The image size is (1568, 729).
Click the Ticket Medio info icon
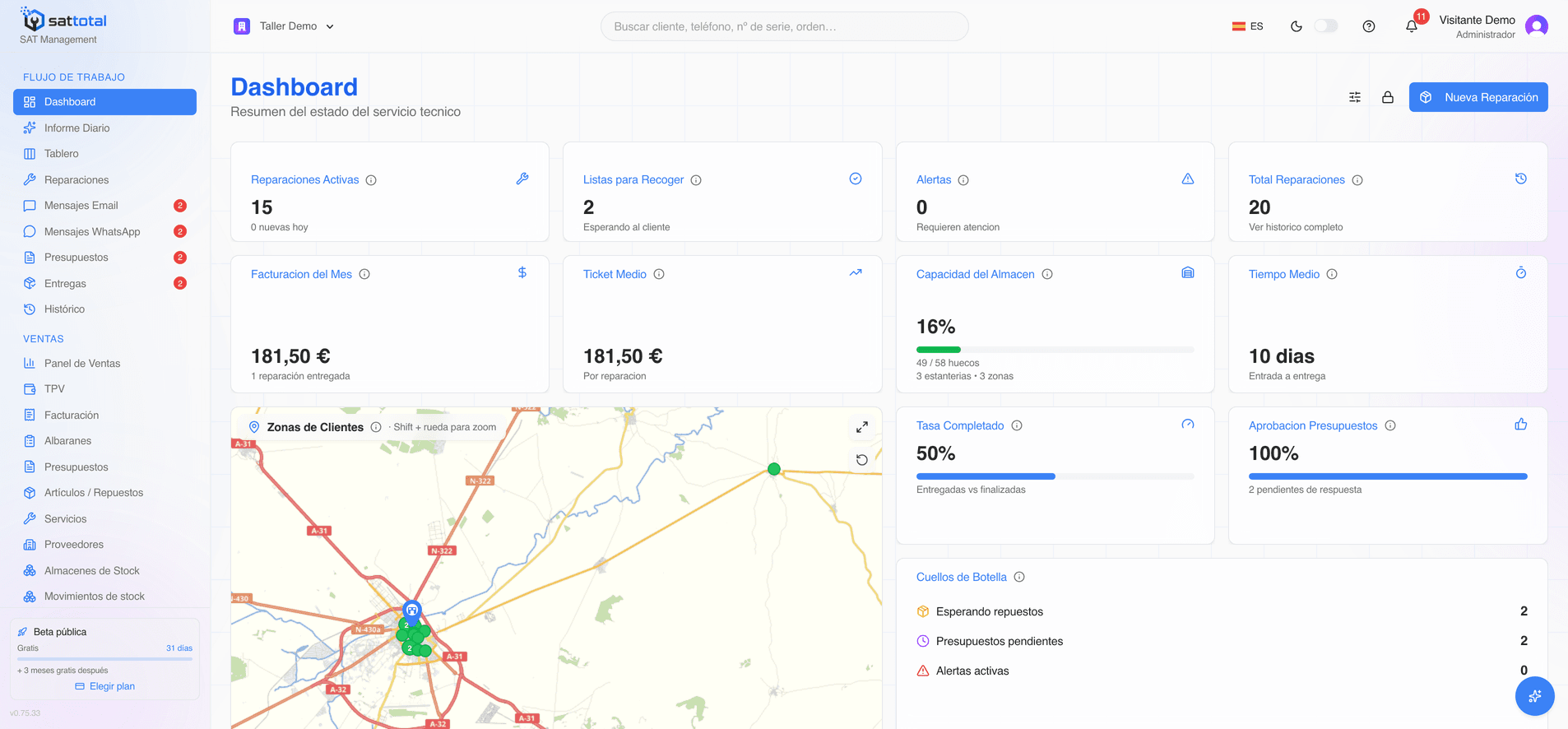pos(659,274)
